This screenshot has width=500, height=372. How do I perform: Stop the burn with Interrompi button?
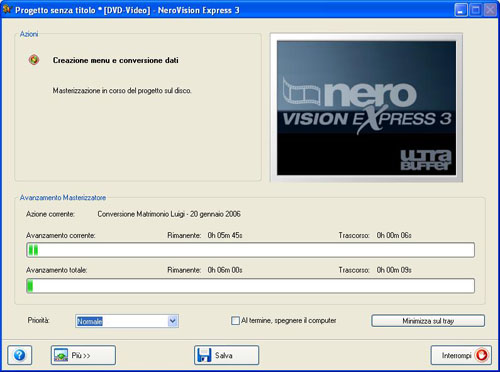coord(461,355)
